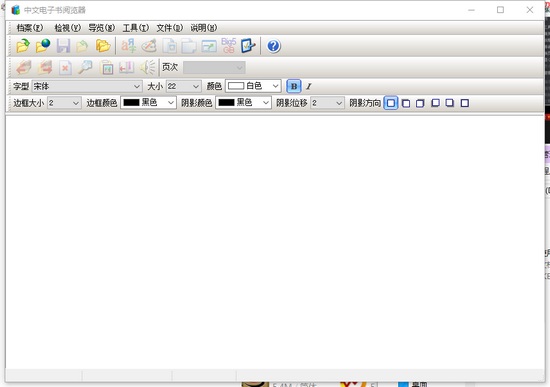Click the magnifying glass find icon
This screenshot has height=387, width=550.
tap(85, 67)
